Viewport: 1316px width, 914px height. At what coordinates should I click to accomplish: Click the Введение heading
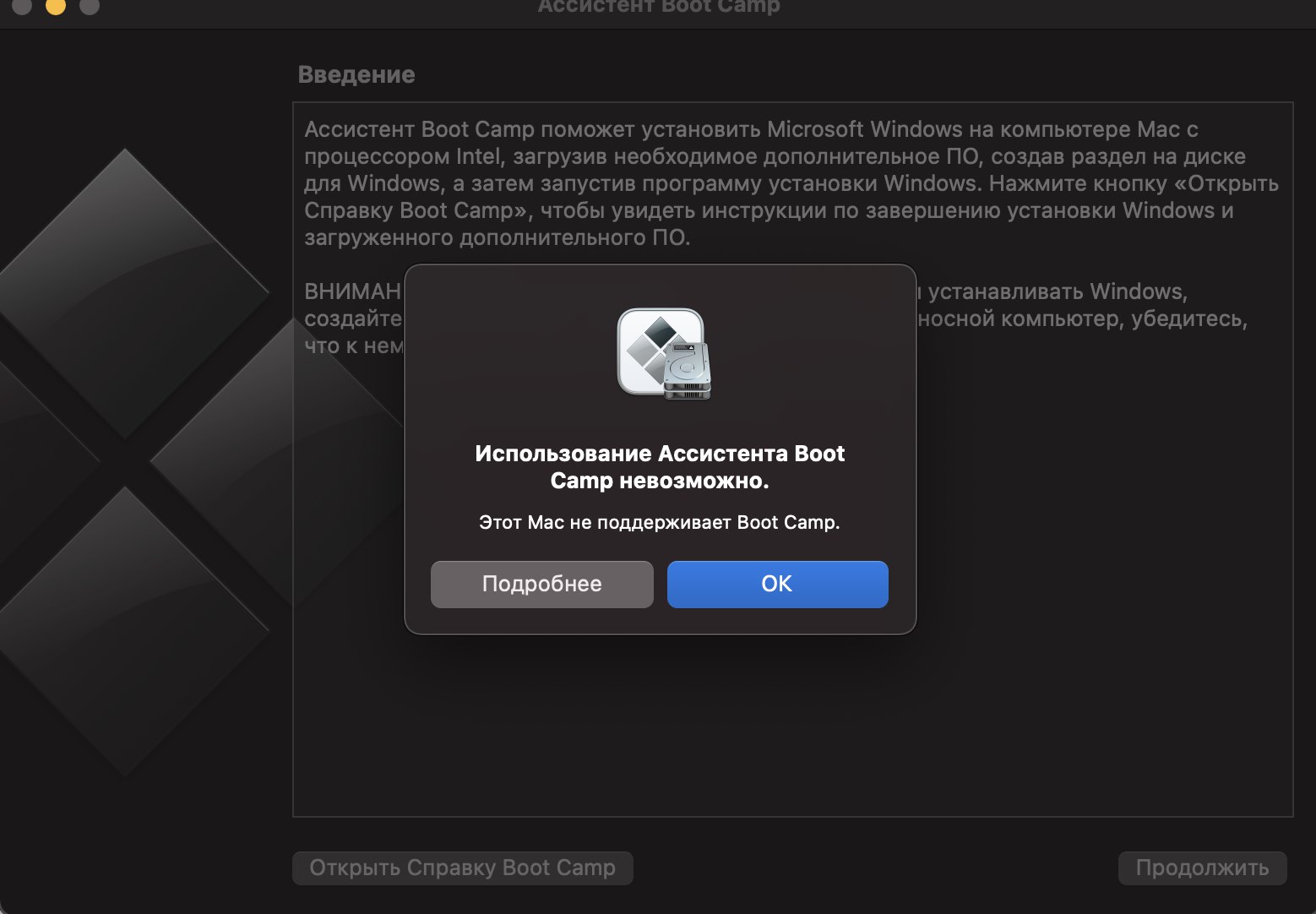point(356,74)
